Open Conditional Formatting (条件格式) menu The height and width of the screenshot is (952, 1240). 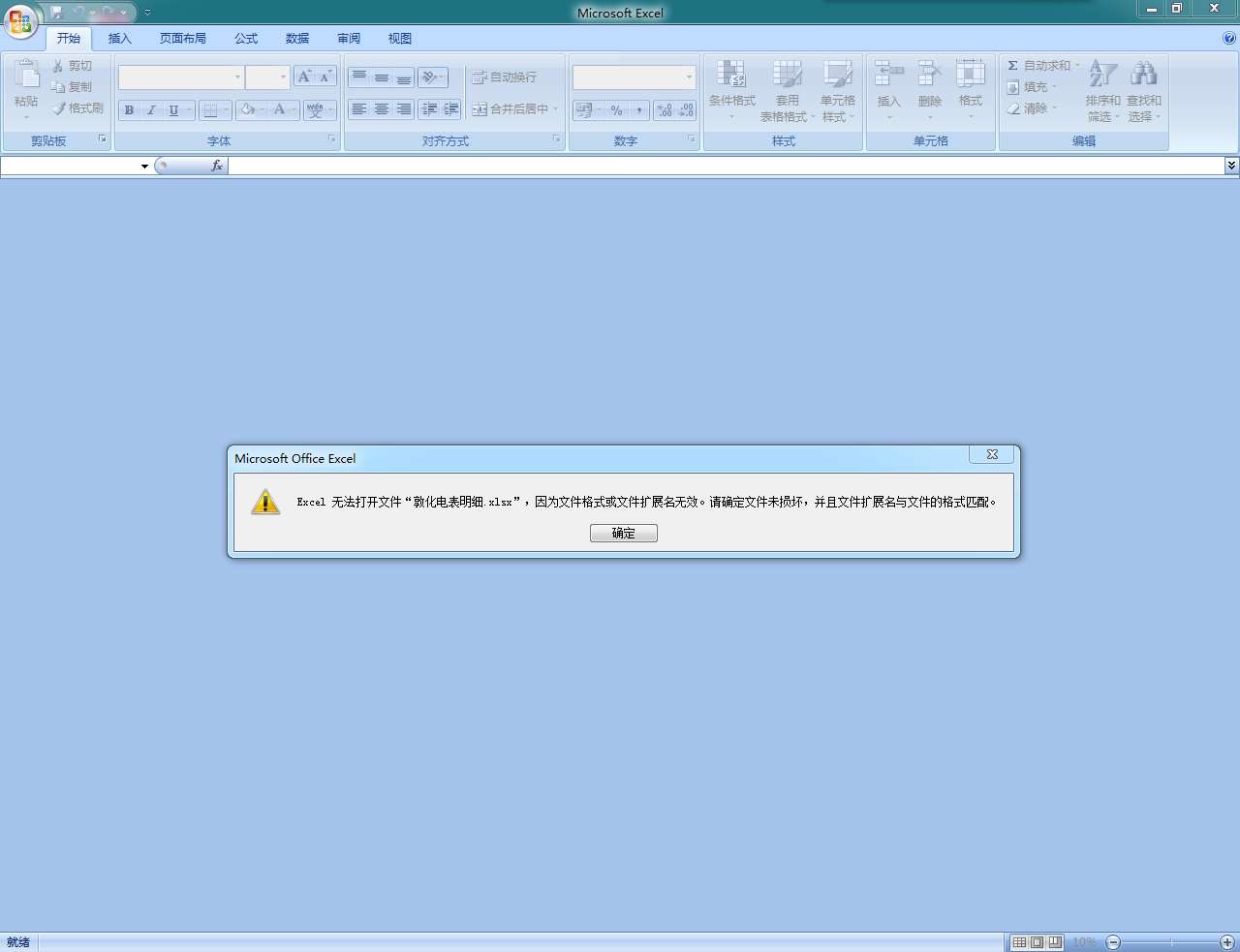pyautogui.click(x=731, y=90)
